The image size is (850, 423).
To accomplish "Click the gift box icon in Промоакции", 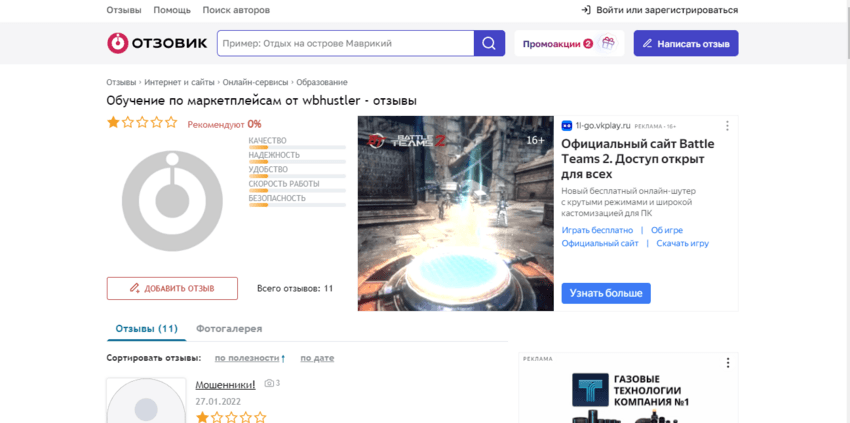I will [x=608, y=43].
